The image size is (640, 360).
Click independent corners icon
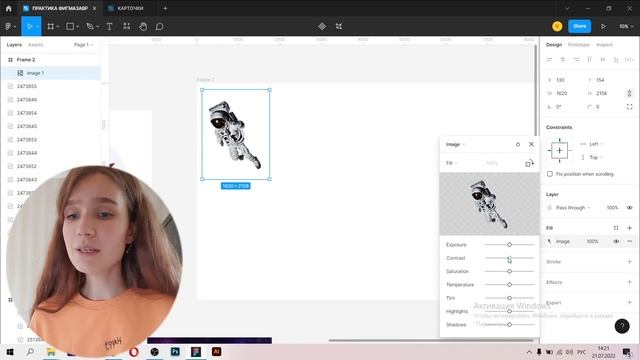[629, 107]
